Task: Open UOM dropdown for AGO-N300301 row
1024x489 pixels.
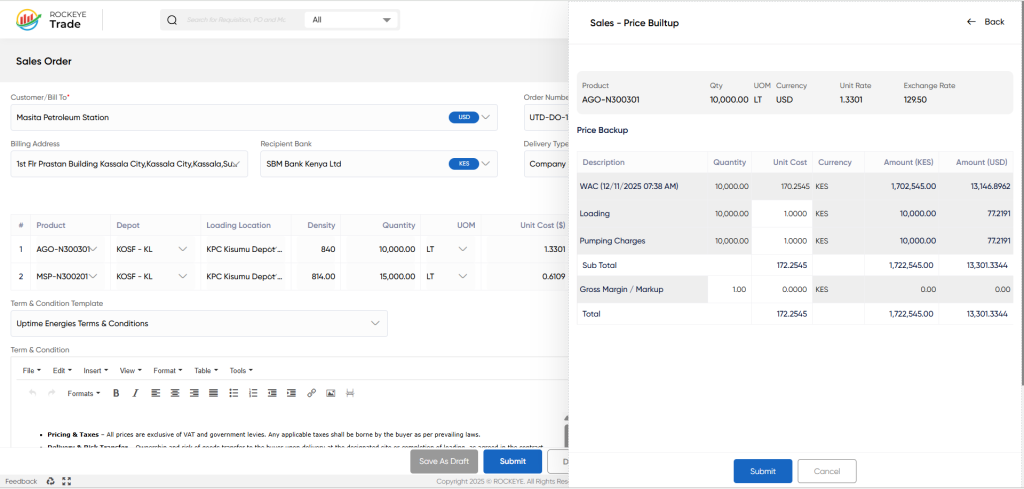Action: 463,249
